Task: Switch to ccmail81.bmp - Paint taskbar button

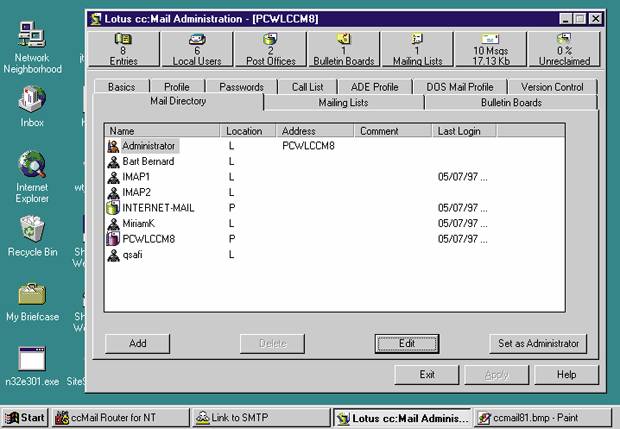Action: point(542,418)
